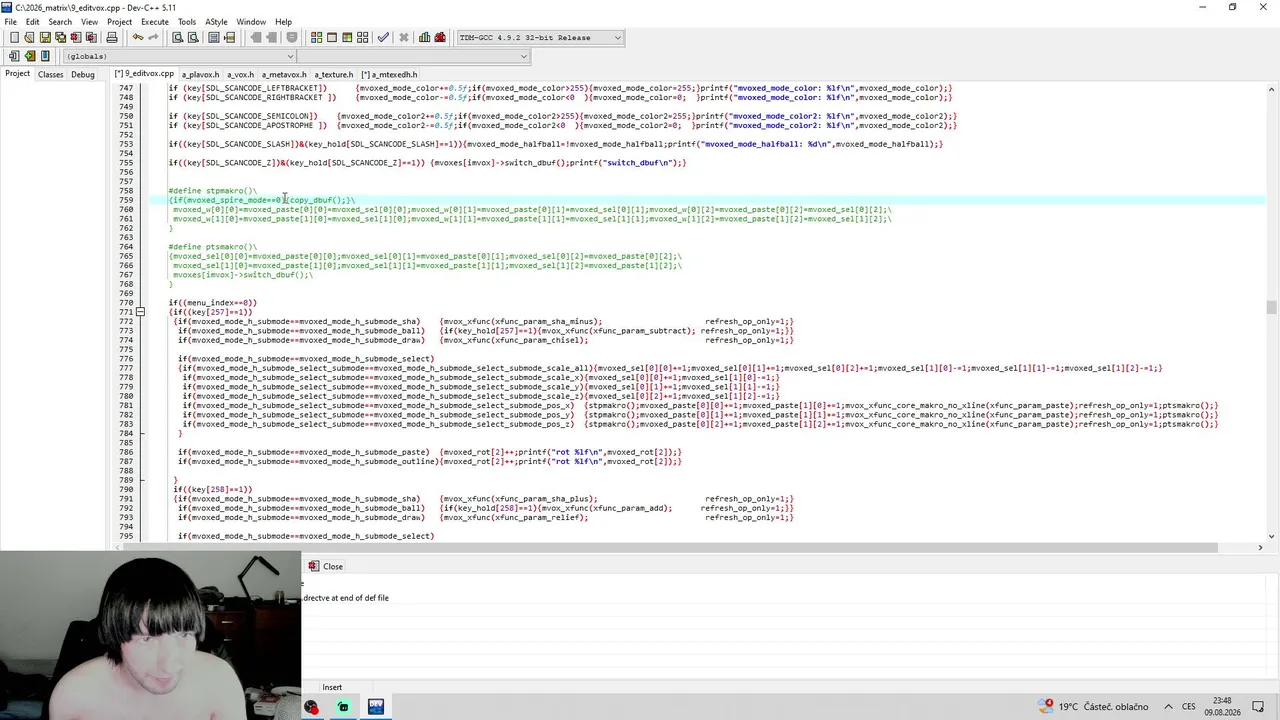1280x720 pixels.
Task: Click the message 'drectve at end of def file'
Action: [x=346, y=598]
